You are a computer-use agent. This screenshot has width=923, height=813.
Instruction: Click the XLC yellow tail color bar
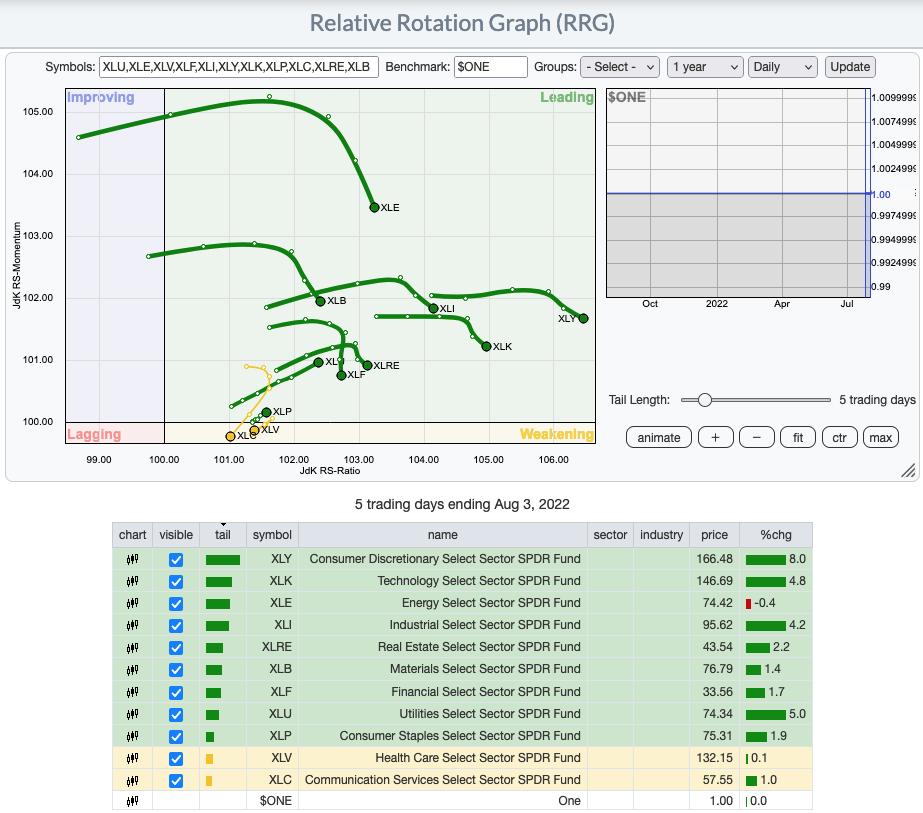click(209, 781)
